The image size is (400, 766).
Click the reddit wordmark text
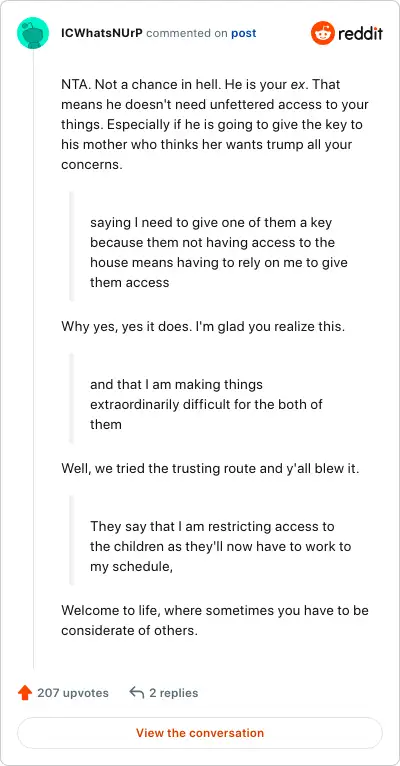(360, 33)
